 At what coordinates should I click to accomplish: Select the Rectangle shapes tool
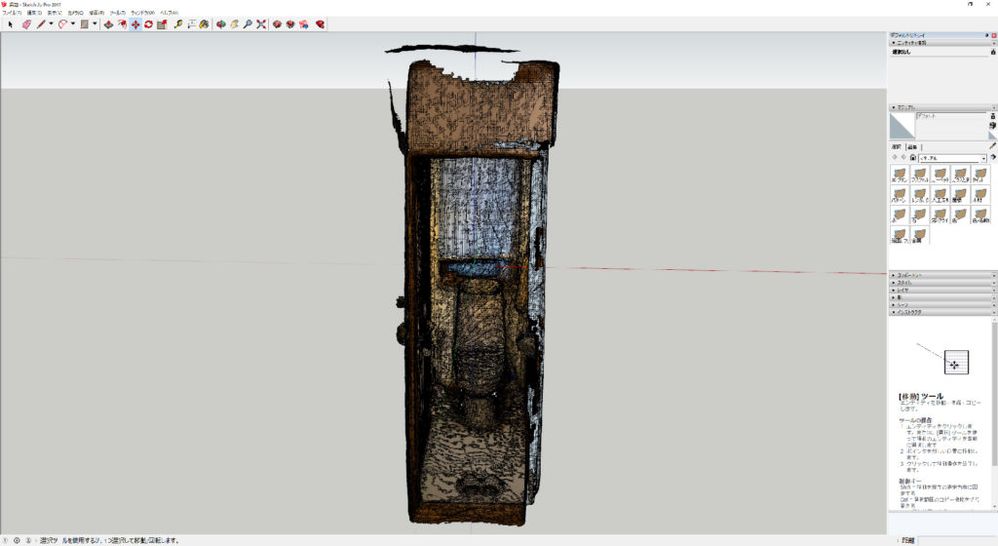84,24
